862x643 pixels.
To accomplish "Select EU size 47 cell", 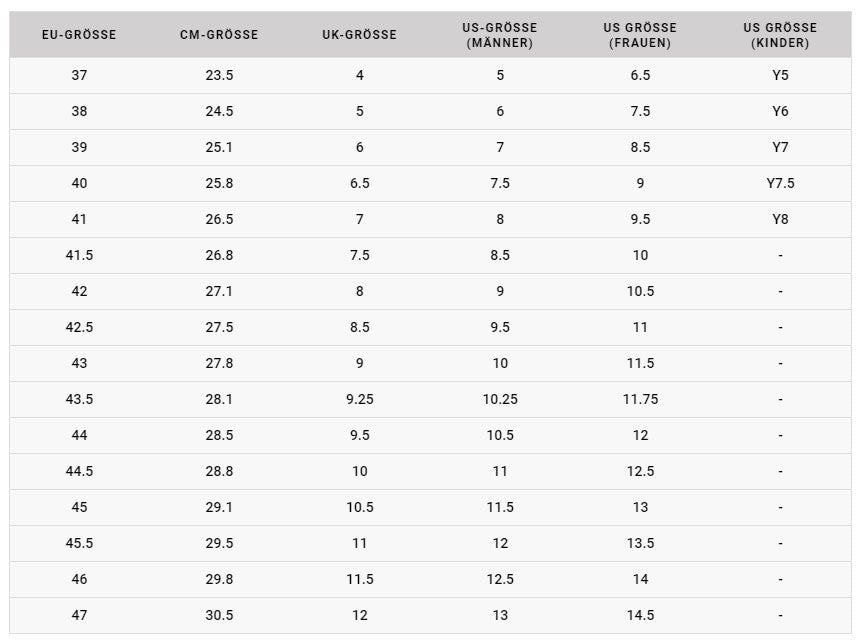I will 79,615.
